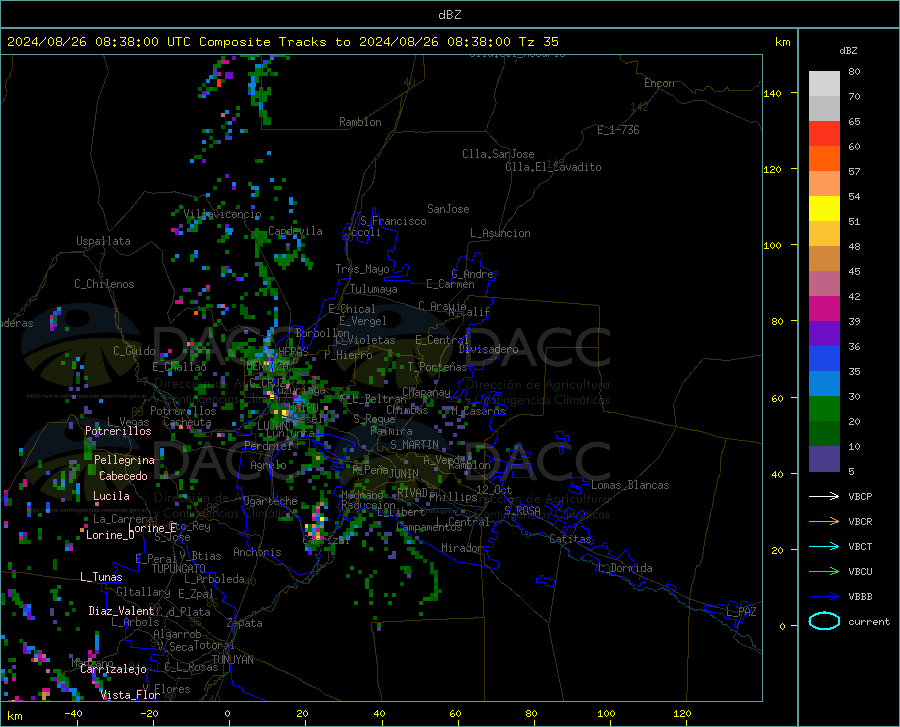Click the green VBCU arrow legend icon
Image resolution: width=900 pixels, height=727 pixels.
[824, 572]
